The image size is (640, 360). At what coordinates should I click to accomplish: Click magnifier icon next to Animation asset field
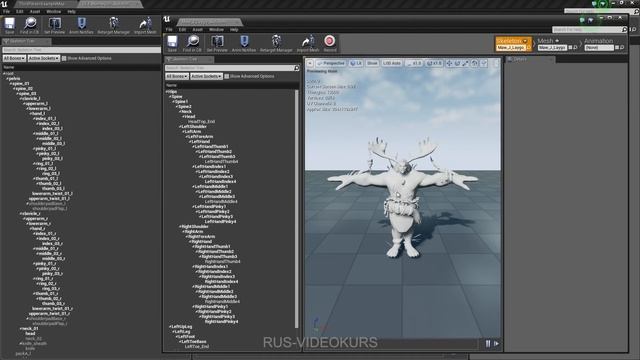(622, 48)
